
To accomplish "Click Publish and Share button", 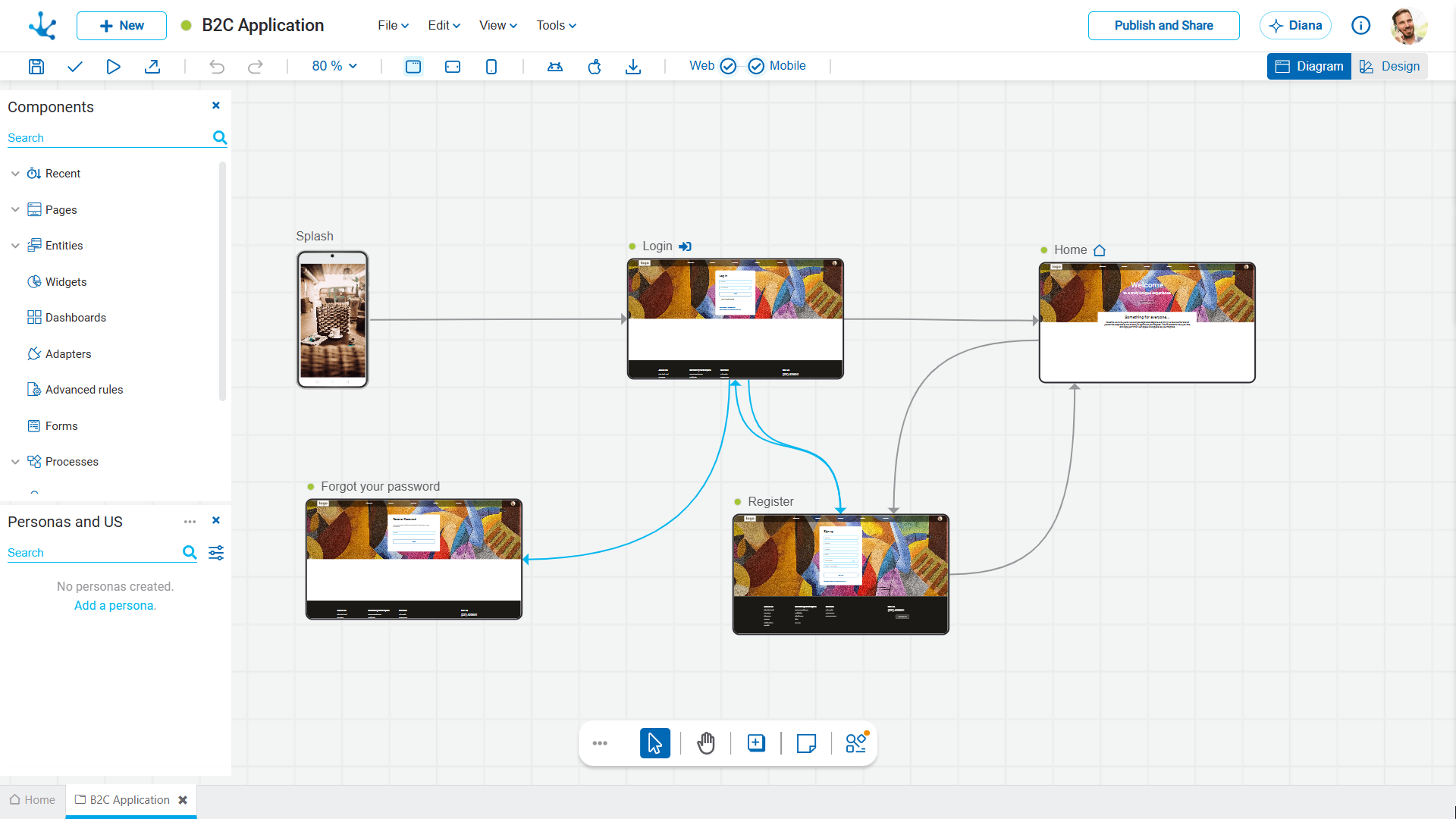I will tap(1163, 26).
